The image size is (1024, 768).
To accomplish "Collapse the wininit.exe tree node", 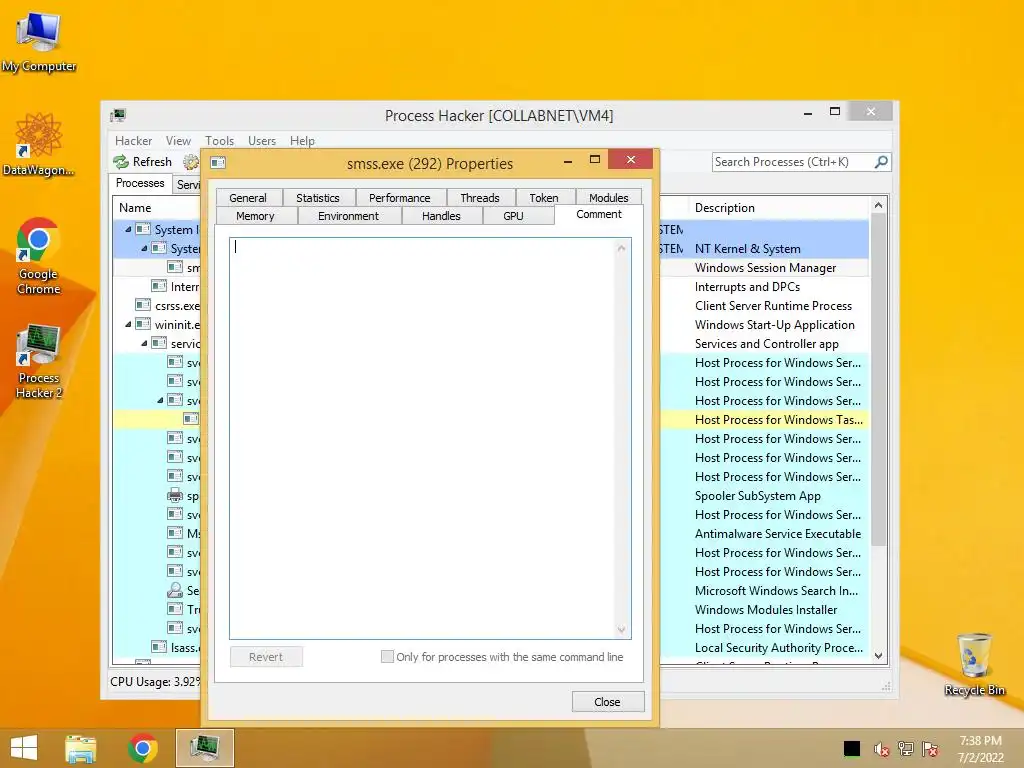I will pos(128,324).
